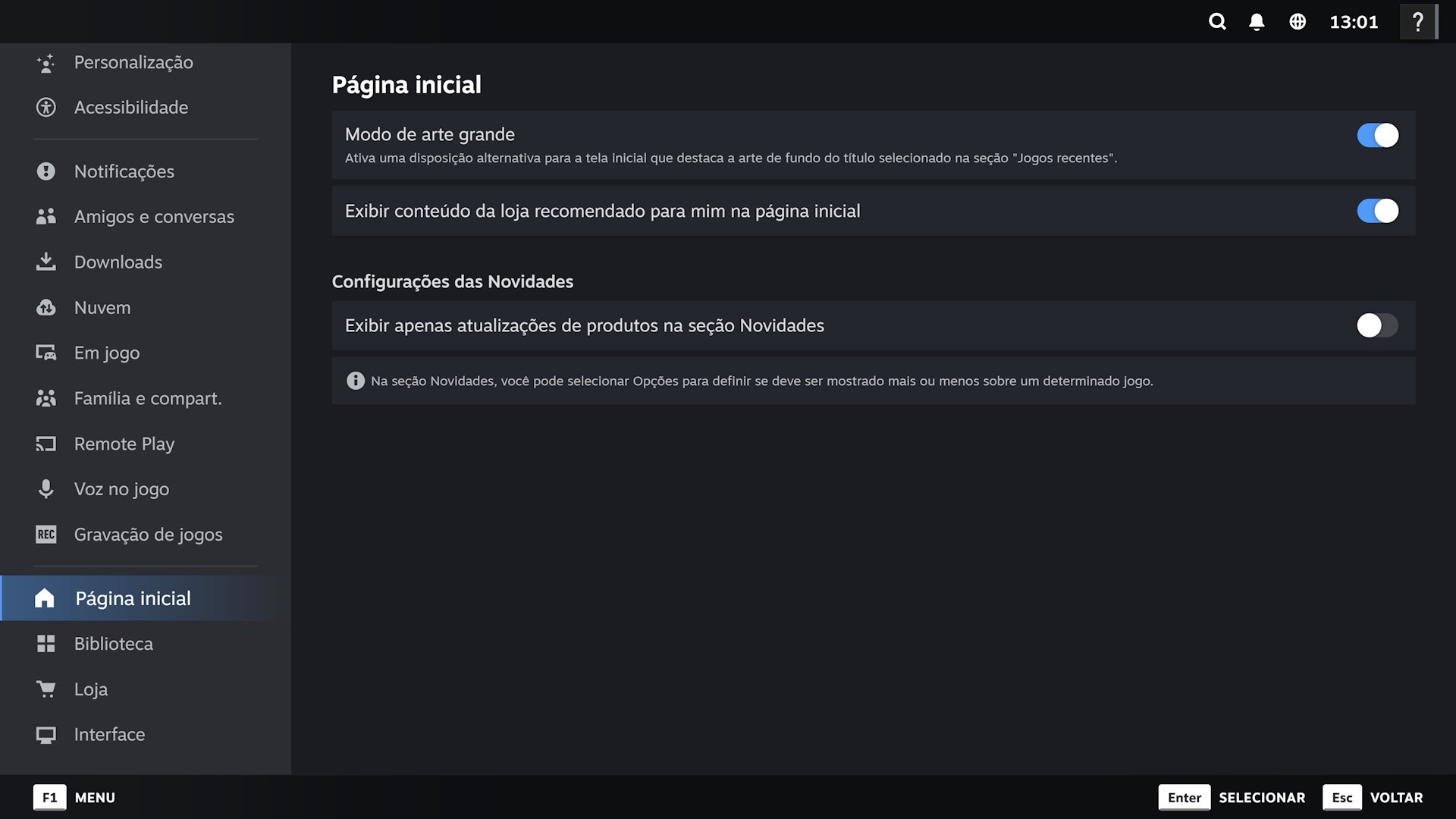Enable product updates only in Novidades toggle
Image resolution: width=1456 pixels, height=819 pixels.
click(1377, 325)
